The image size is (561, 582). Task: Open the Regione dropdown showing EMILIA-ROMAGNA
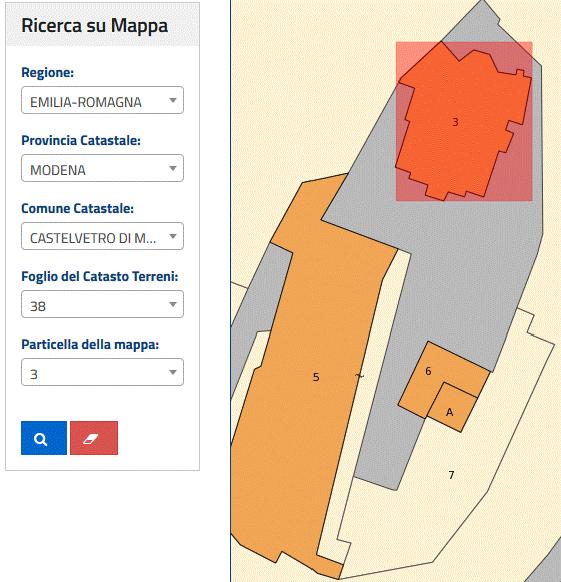coord(102,100)
